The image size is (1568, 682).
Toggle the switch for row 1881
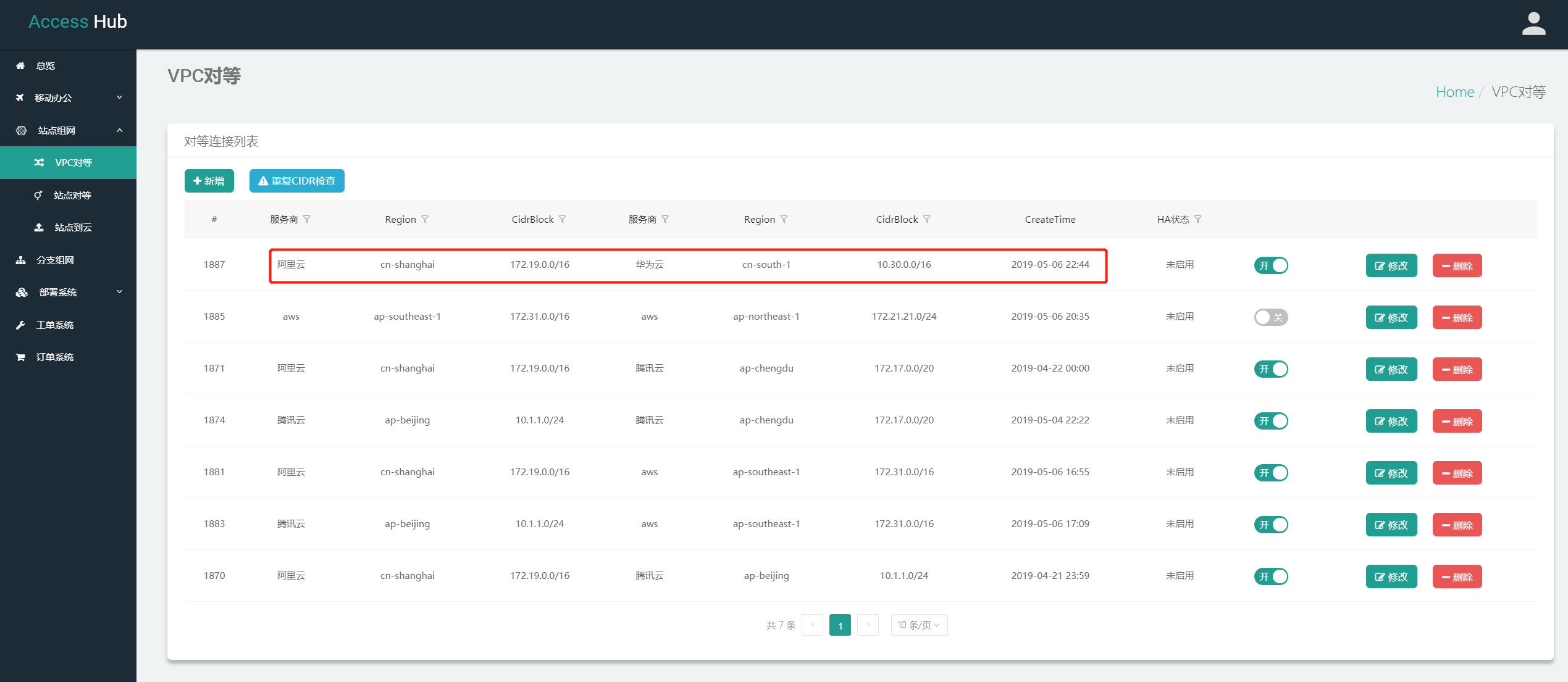pyautogui.click(x=1270, y=473)
